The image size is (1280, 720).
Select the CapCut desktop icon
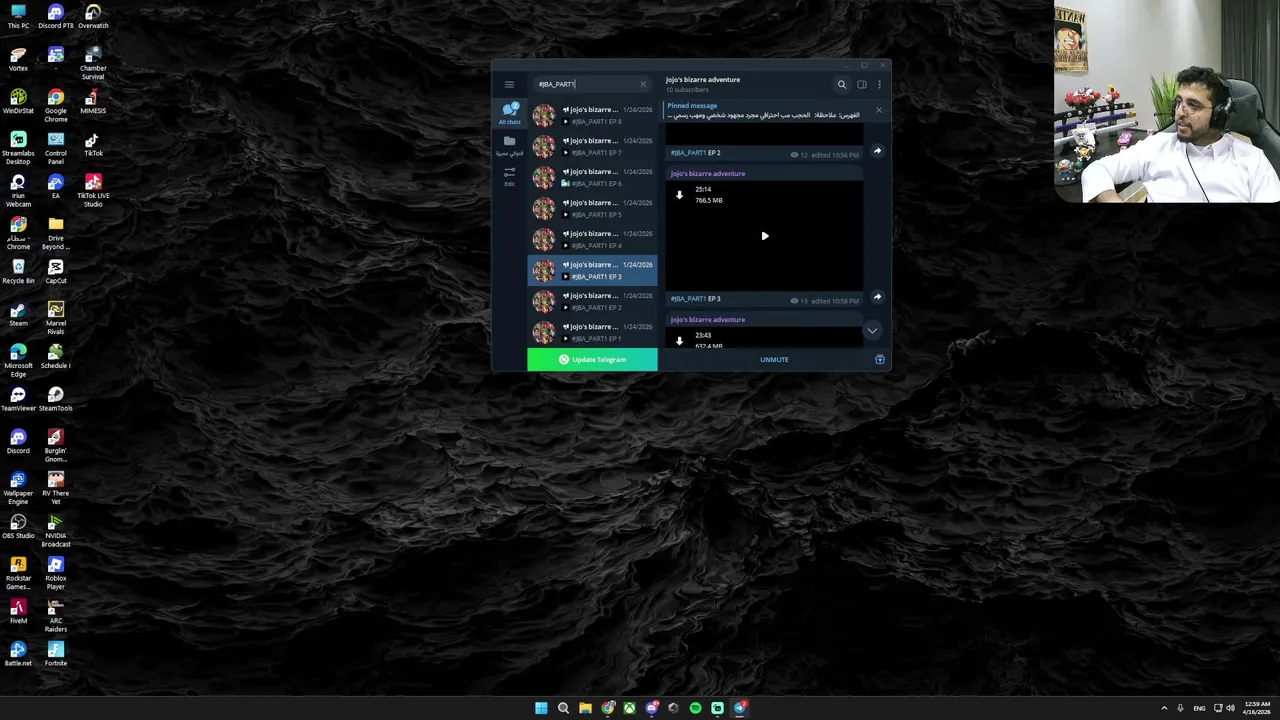tap(56, 271)
